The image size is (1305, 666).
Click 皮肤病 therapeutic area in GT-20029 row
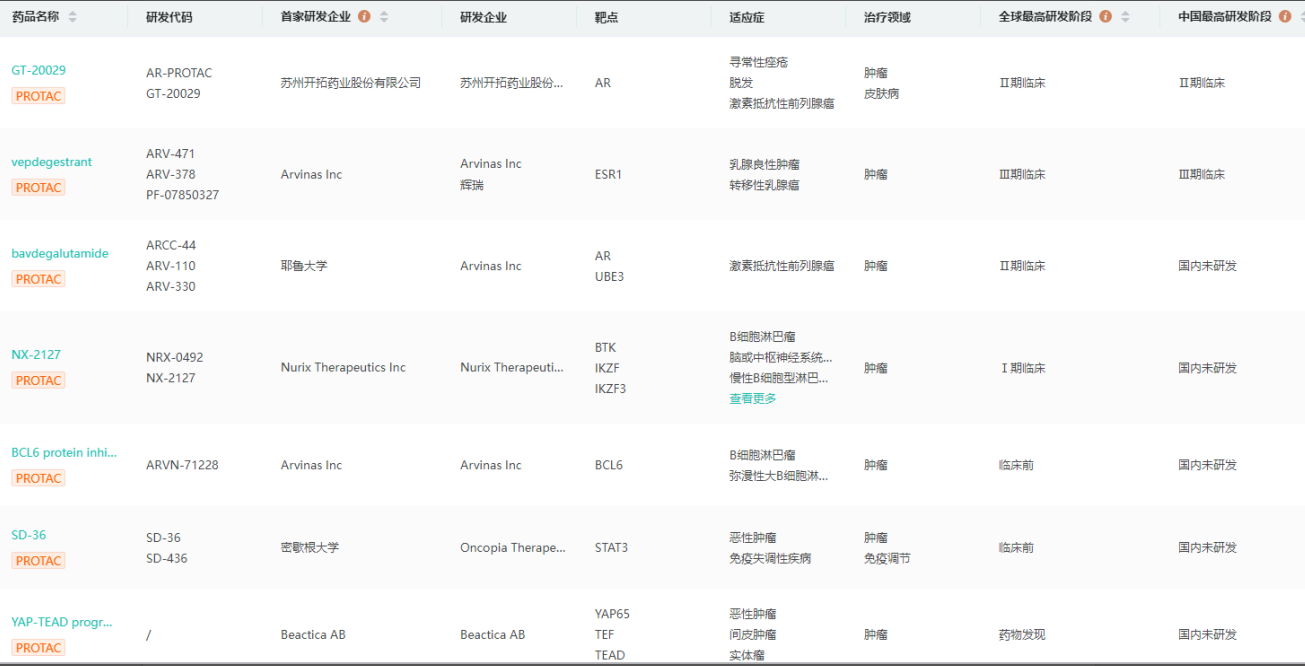[x=881, y=94]
